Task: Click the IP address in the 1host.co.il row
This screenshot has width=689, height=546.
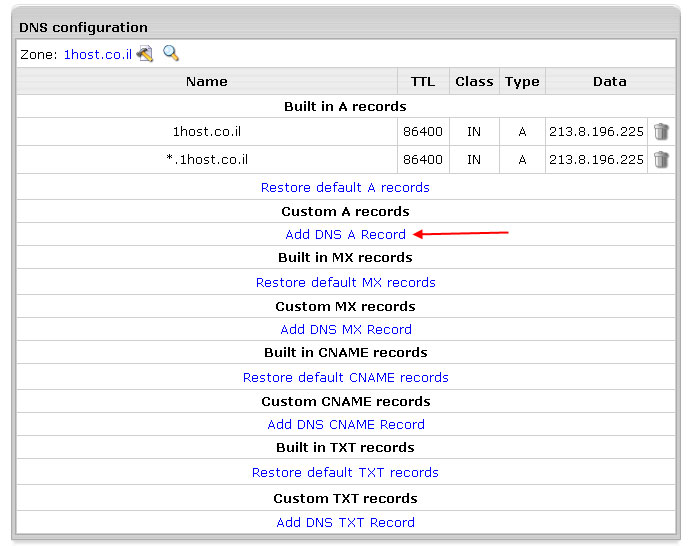Action: point(596,132)
